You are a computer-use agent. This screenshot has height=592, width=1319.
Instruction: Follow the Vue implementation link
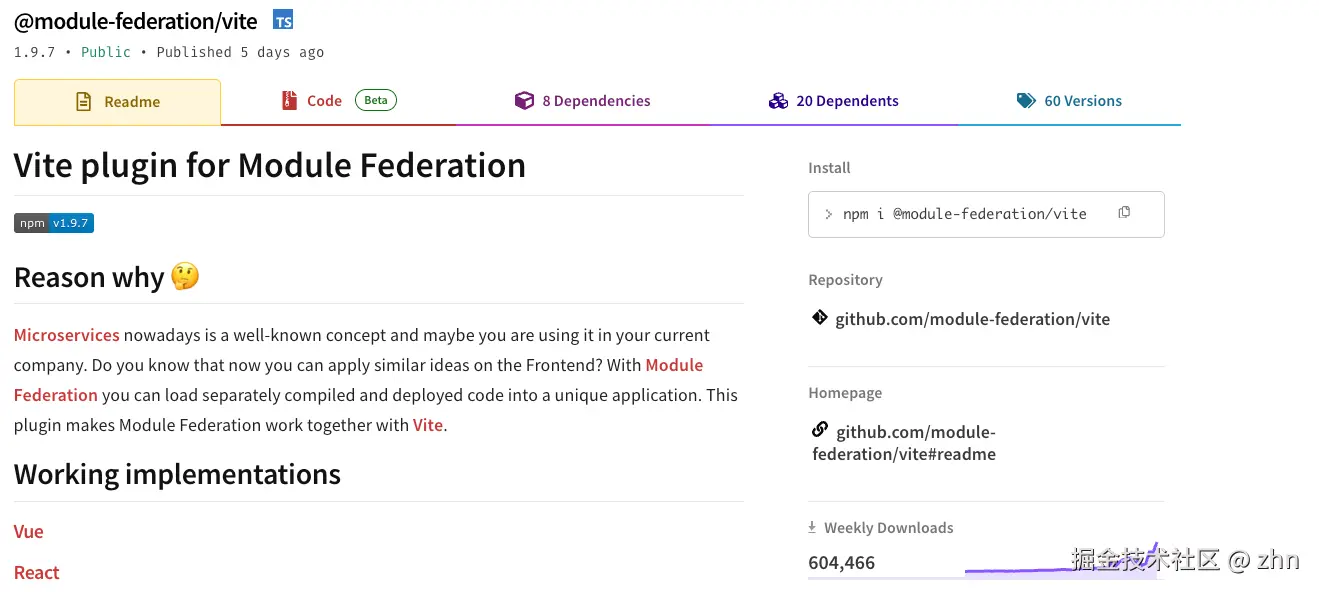(x=29, y=531)
